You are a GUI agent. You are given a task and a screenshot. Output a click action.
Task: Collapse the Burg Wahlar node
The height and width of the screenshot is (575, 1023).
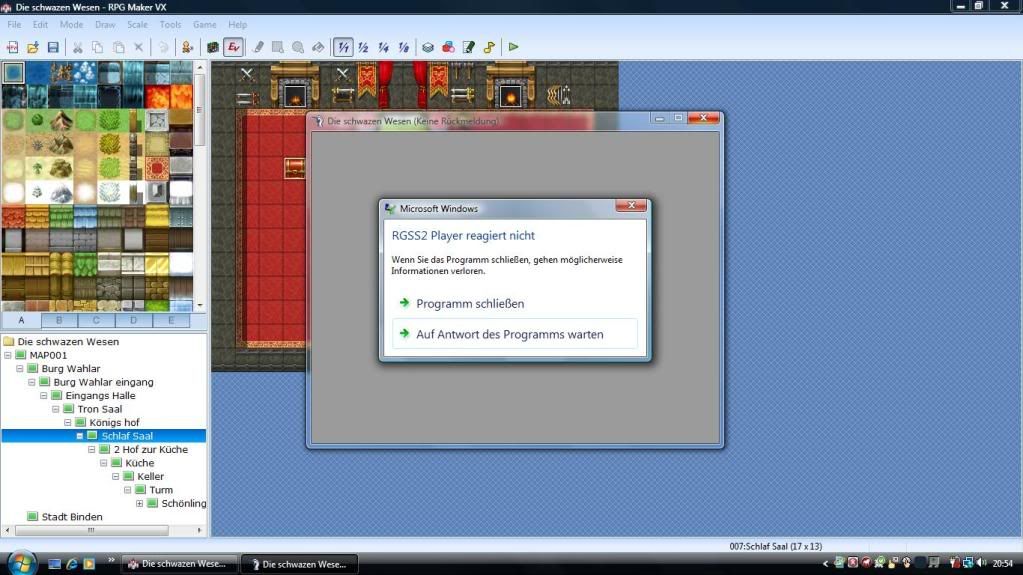20,369
